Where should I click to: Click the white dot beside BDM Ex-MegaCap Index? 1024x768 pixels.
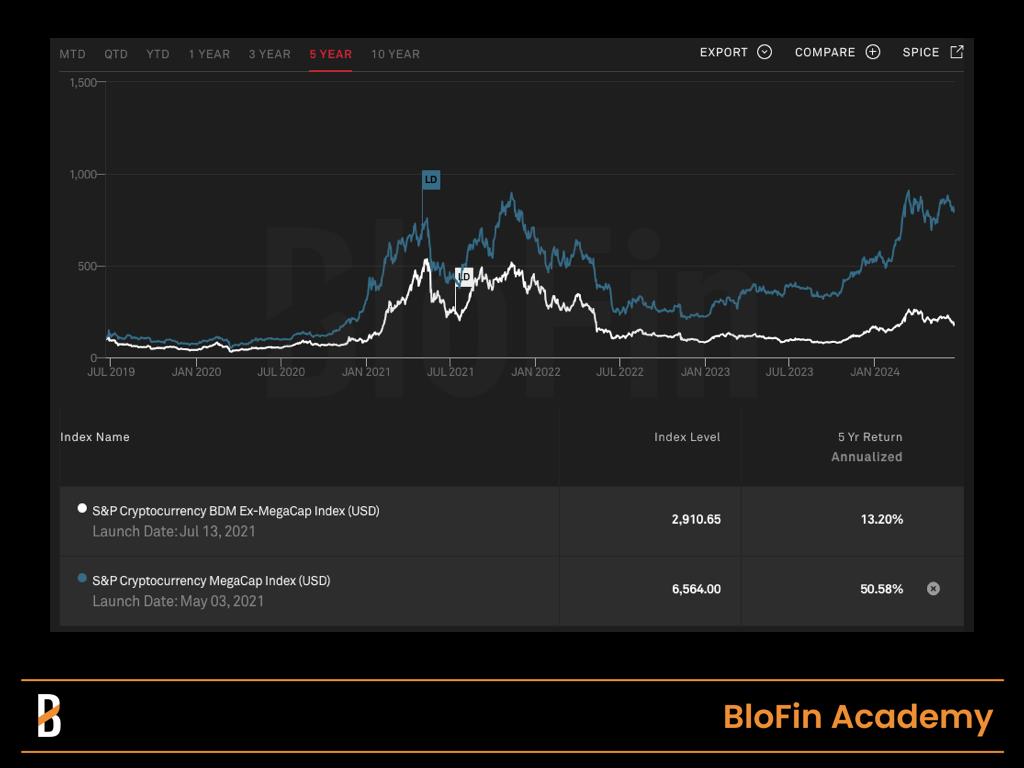[x=82, y=507]
